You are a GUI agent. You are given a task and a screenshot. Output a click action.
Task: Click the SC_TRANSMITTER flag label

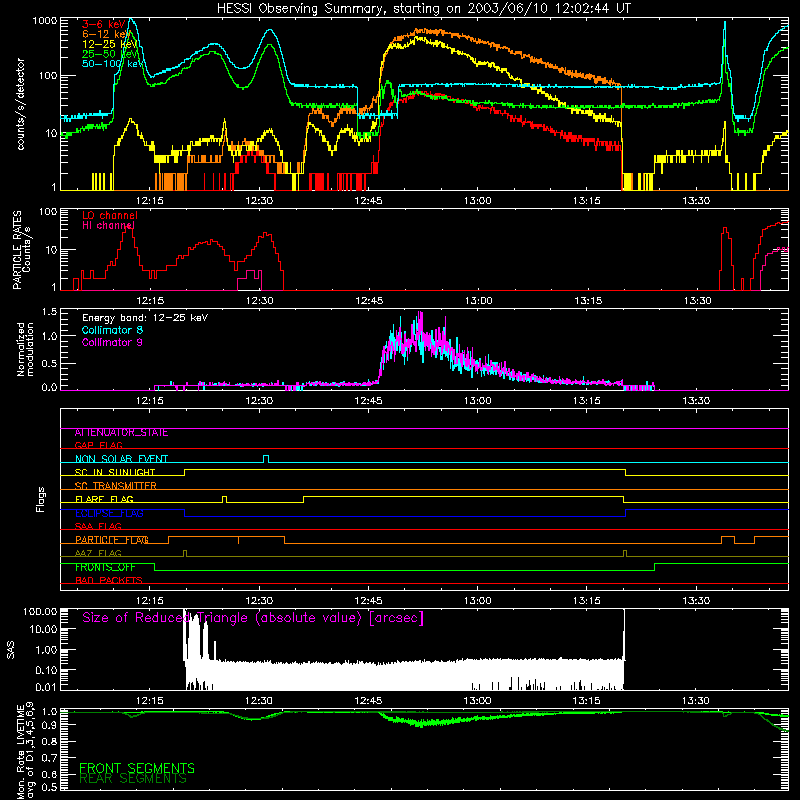[x=116, y=486]
